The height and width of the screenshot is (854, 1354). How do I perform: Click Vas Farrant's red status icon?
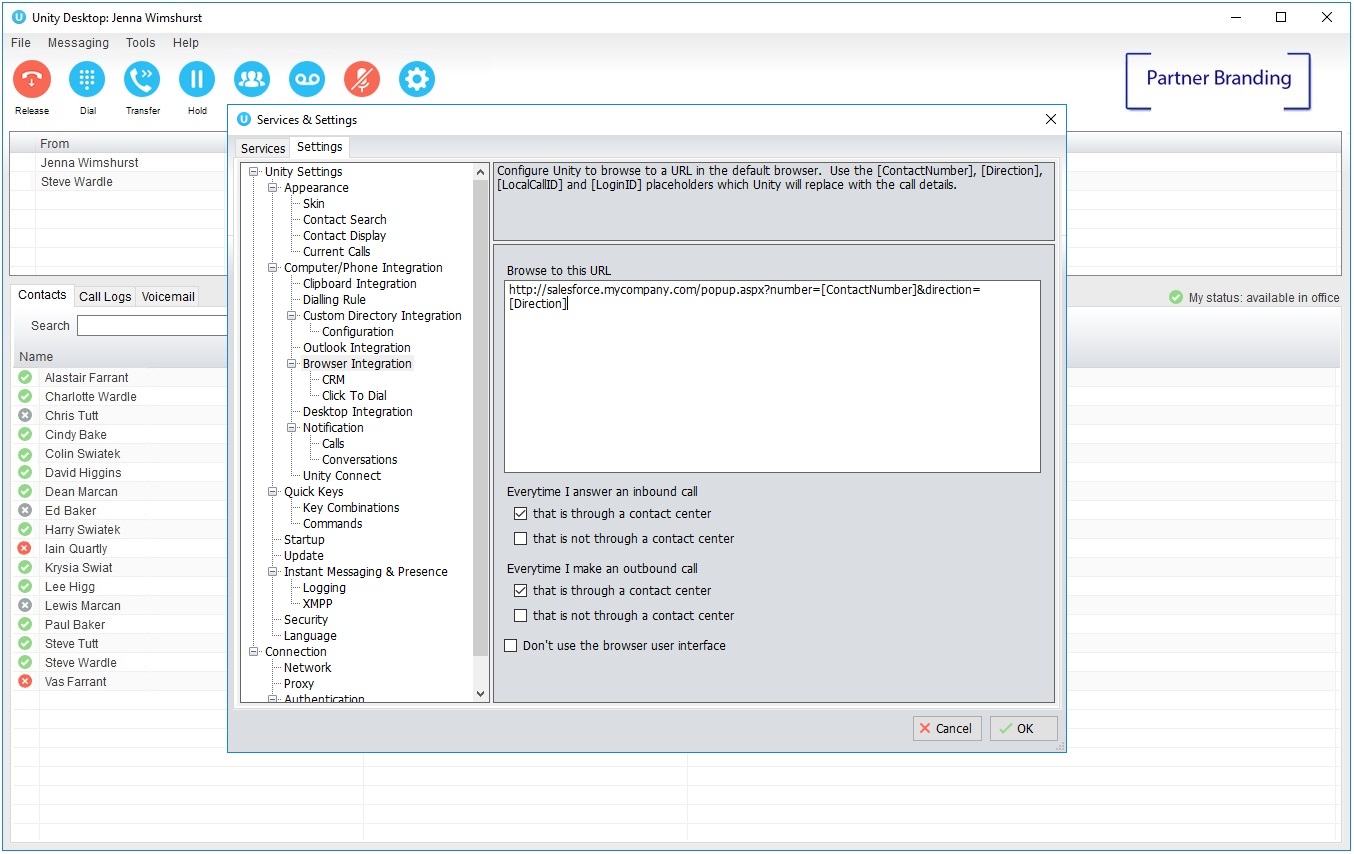click(x=25, y=681)
